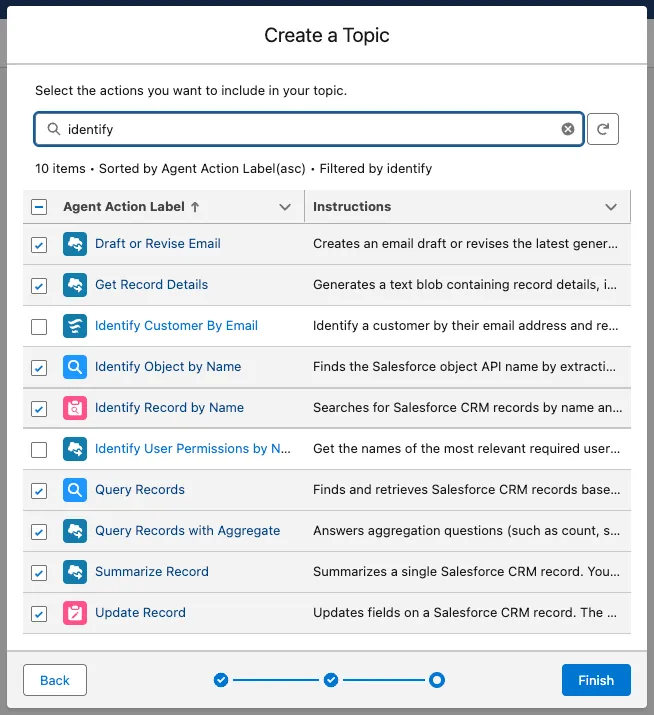Click the first completed progress step indicator
This screenshot has width=654, height=715.
221,680
